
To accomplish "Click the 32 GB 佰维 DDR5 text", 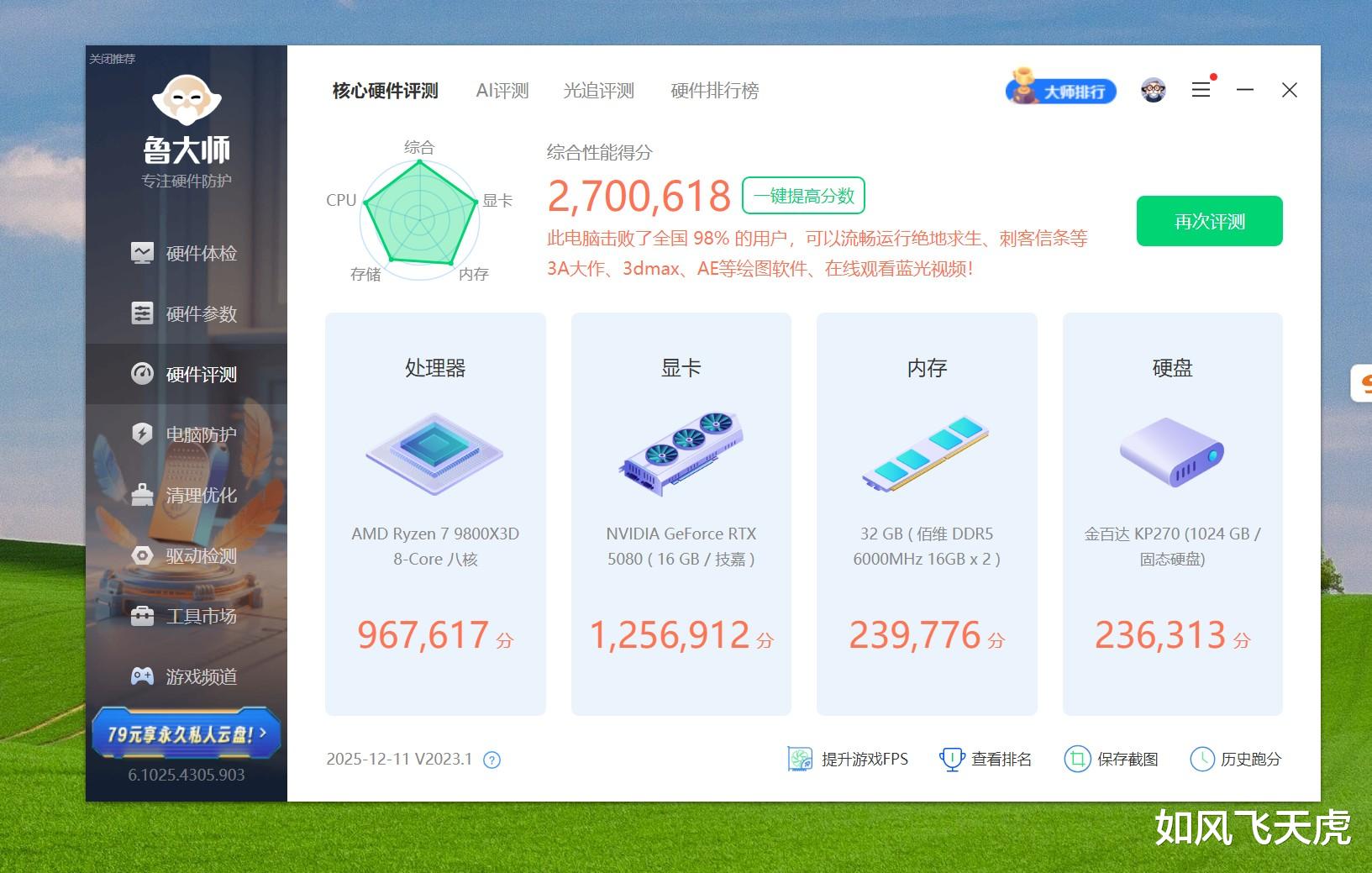I will pos(927,546).
